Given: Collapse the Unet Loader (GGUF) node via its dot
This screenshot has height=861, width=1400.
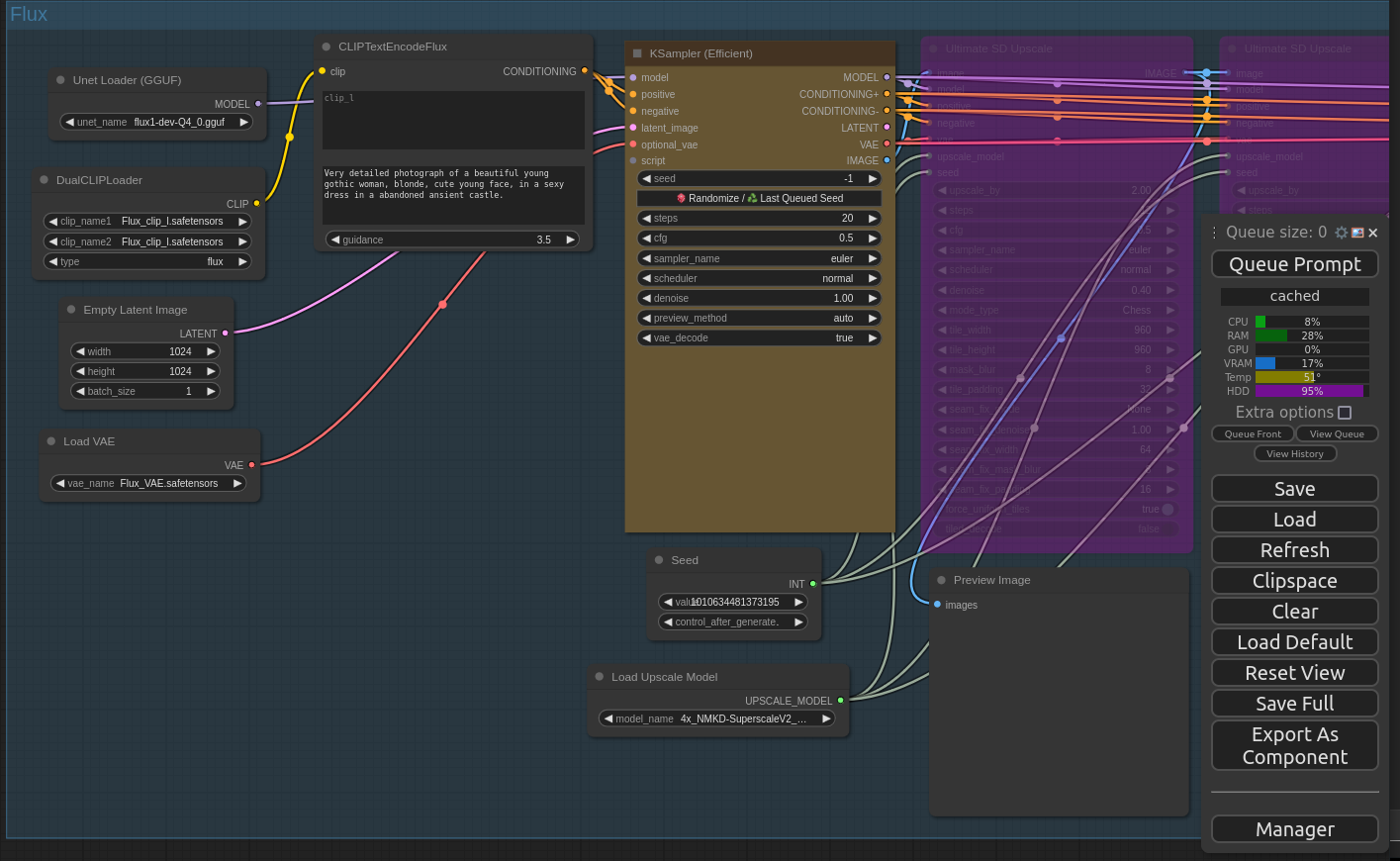Looking at the screenshot, I should click(61, 80).
